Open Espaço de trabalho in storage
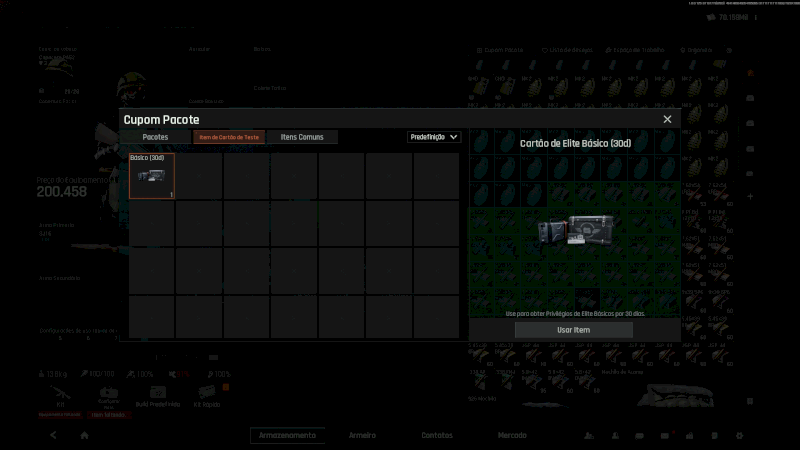This screenshot has height=450, width=800. [x=635, y=50]
